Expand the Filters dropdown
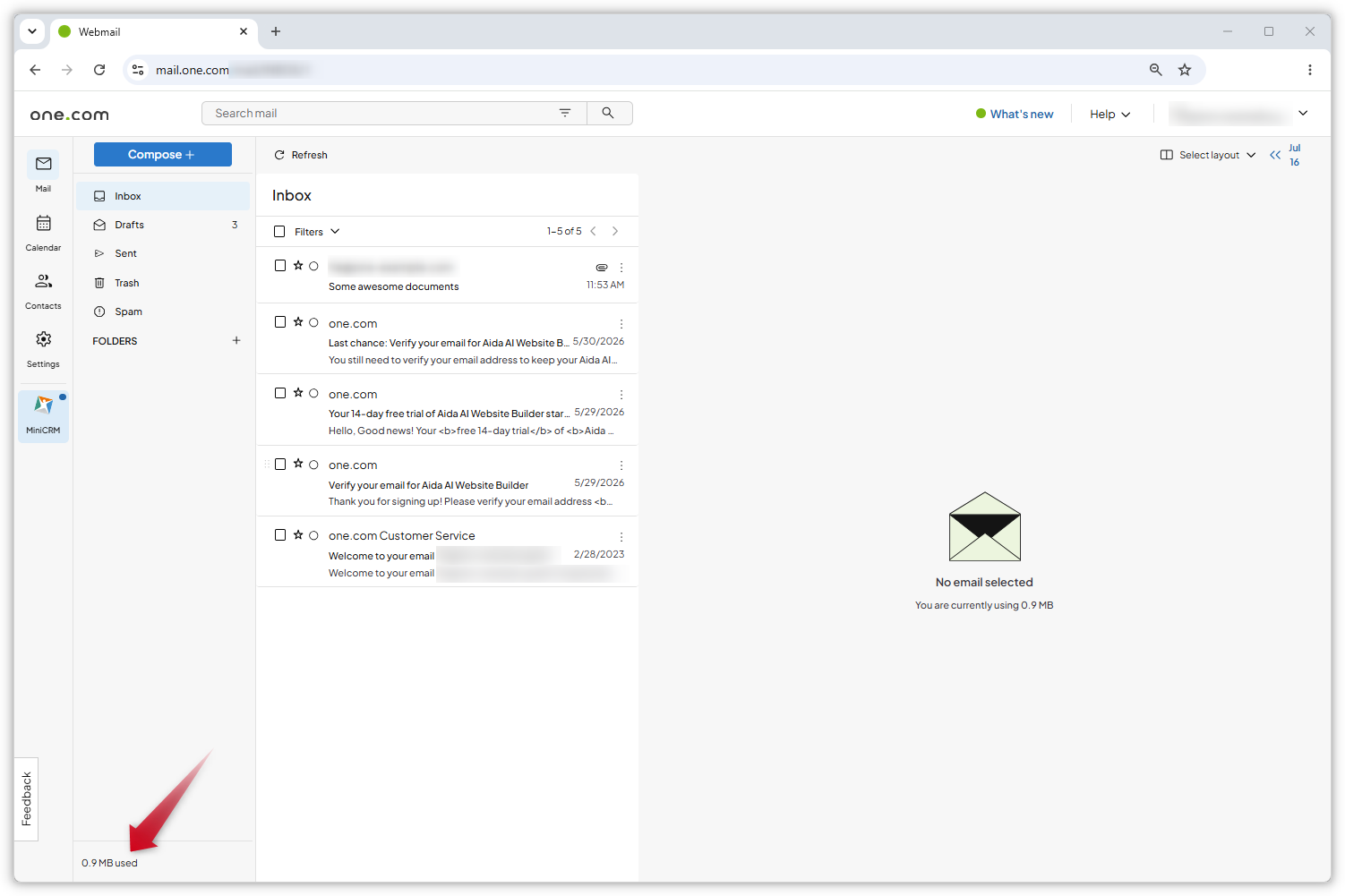This screenshot has width=1345, height=896. 317,232
